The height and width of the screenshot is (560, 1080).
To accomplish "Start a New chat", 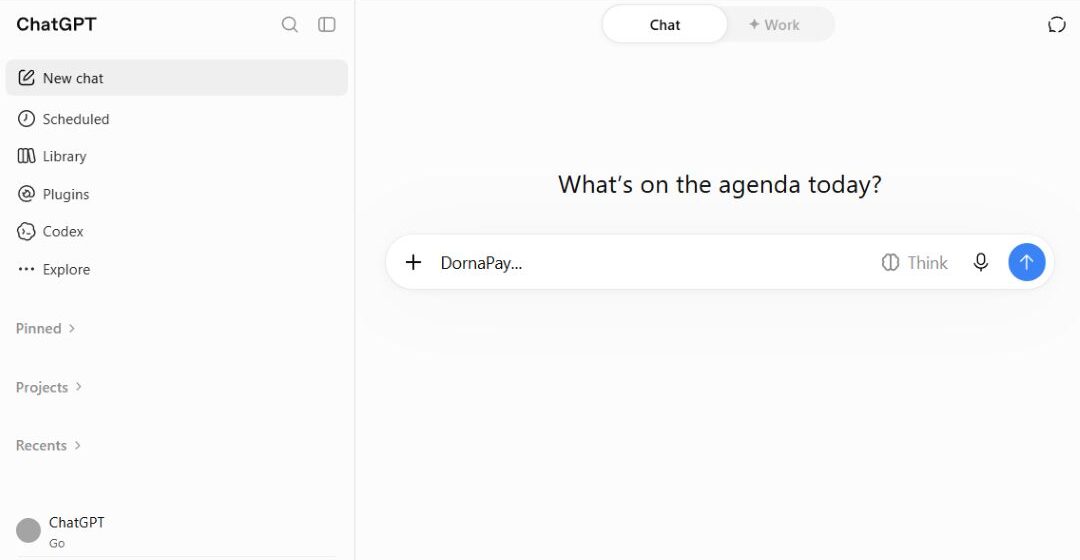I will (176, 78).
